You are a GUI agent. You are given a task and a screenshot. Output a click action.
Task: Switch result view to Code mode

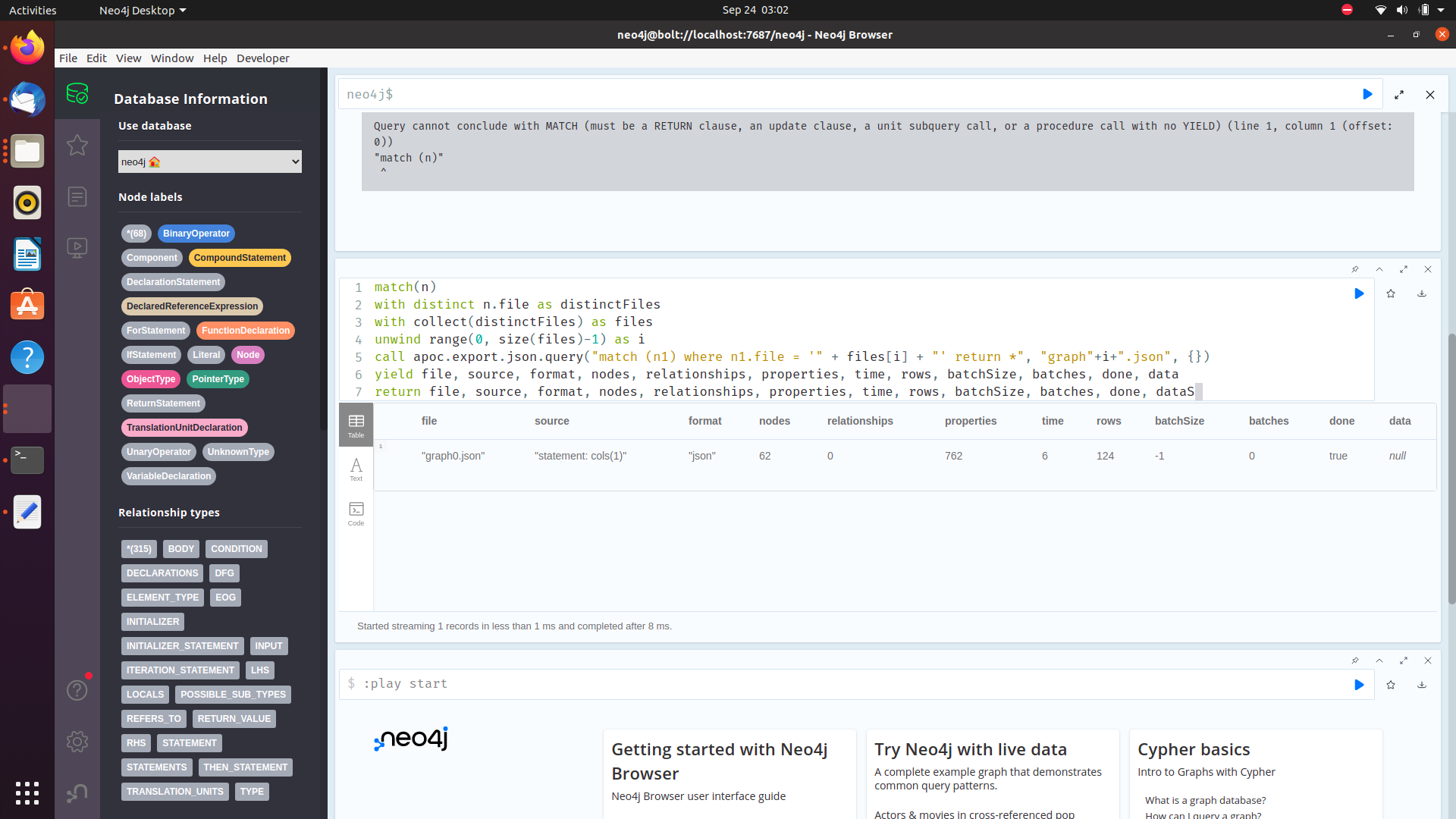tap(356, 514)
